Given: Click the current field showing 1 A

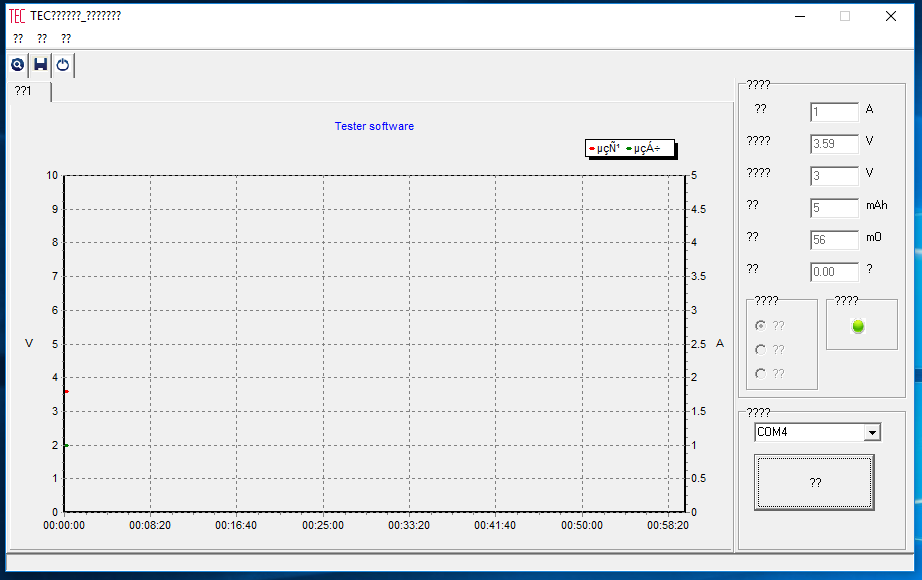Looking at the screenshot, I should (834, 112).
